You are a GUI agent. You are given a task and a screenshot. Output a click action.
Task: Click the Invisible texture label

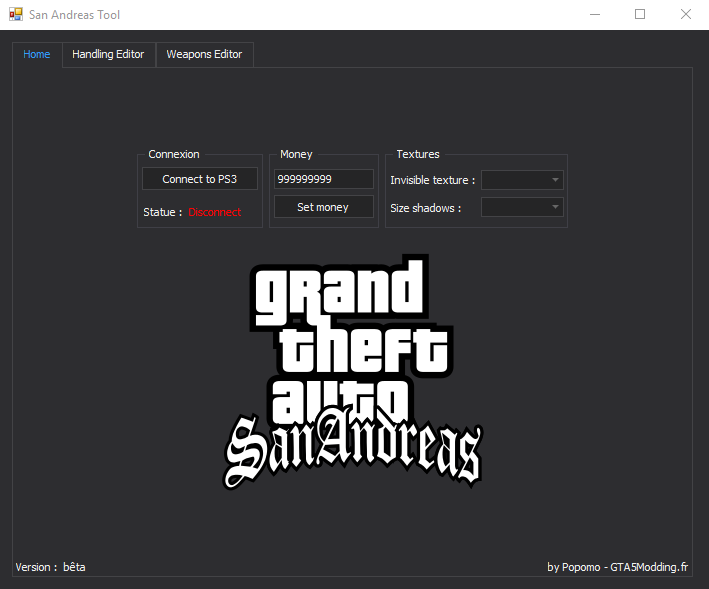pyautogui.click(x=433, y=180)
